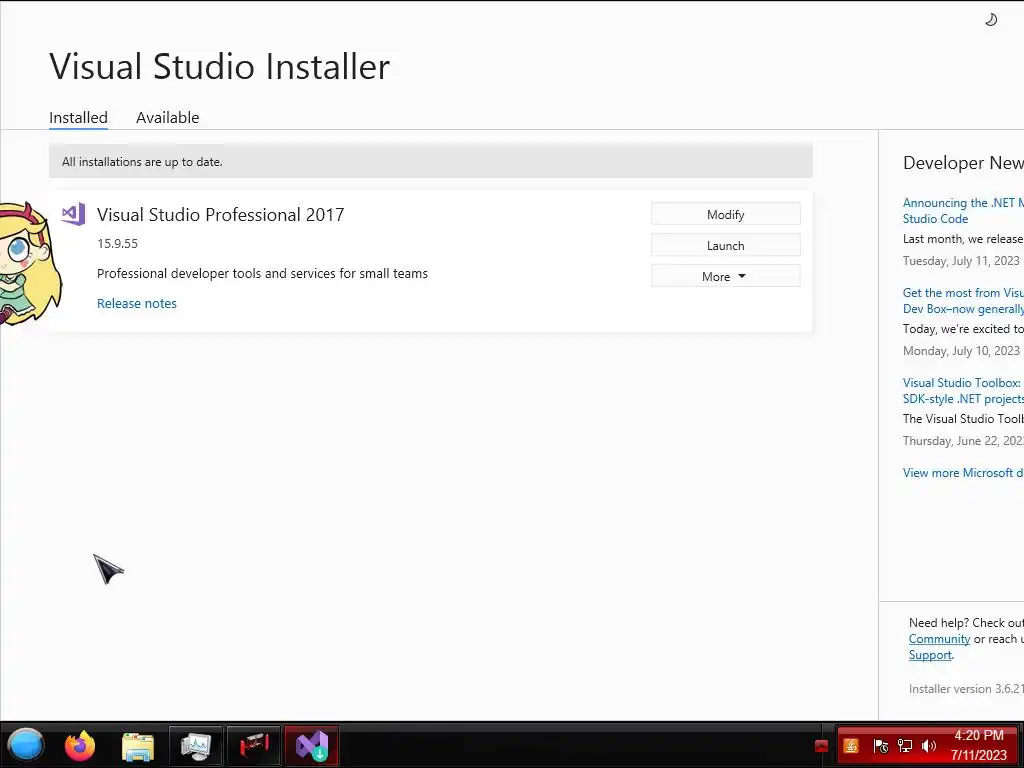Open the Support link
Screen dimensions: 1024x768
coord(930,654)
